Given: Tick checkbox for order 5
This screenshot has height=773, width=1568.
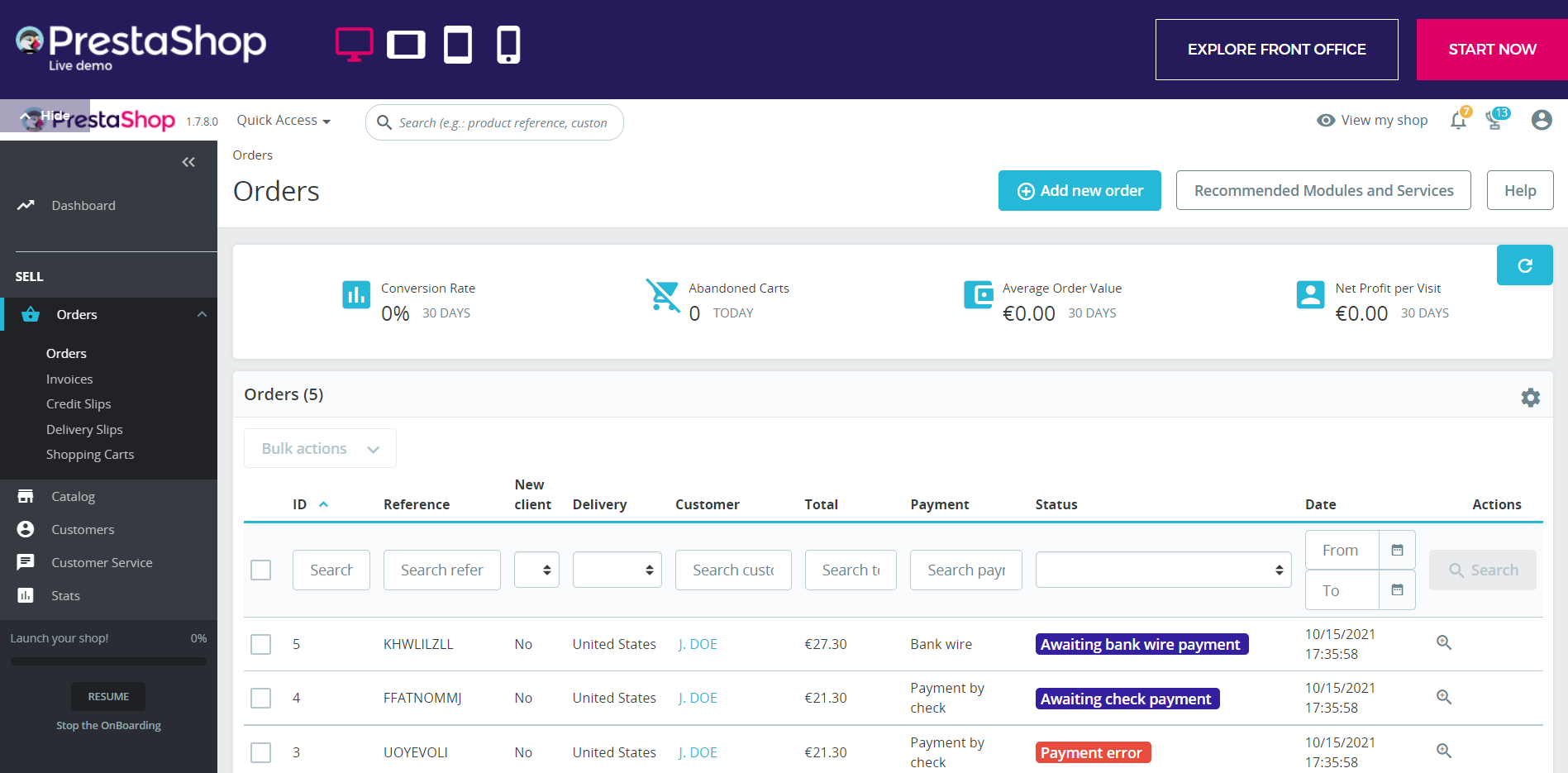Looking at the screenshot, I should pos(261,644).
